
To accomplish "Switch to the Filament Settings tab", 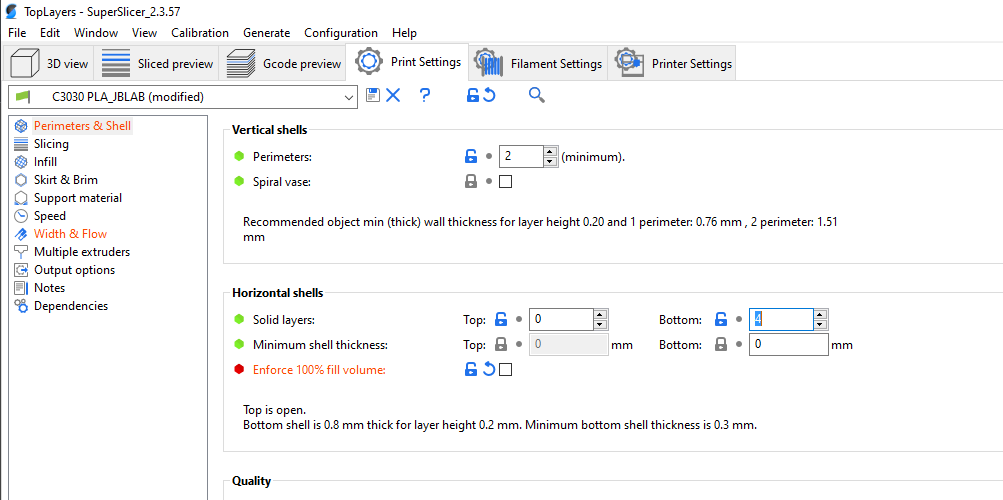I will (x=537, y=63).
